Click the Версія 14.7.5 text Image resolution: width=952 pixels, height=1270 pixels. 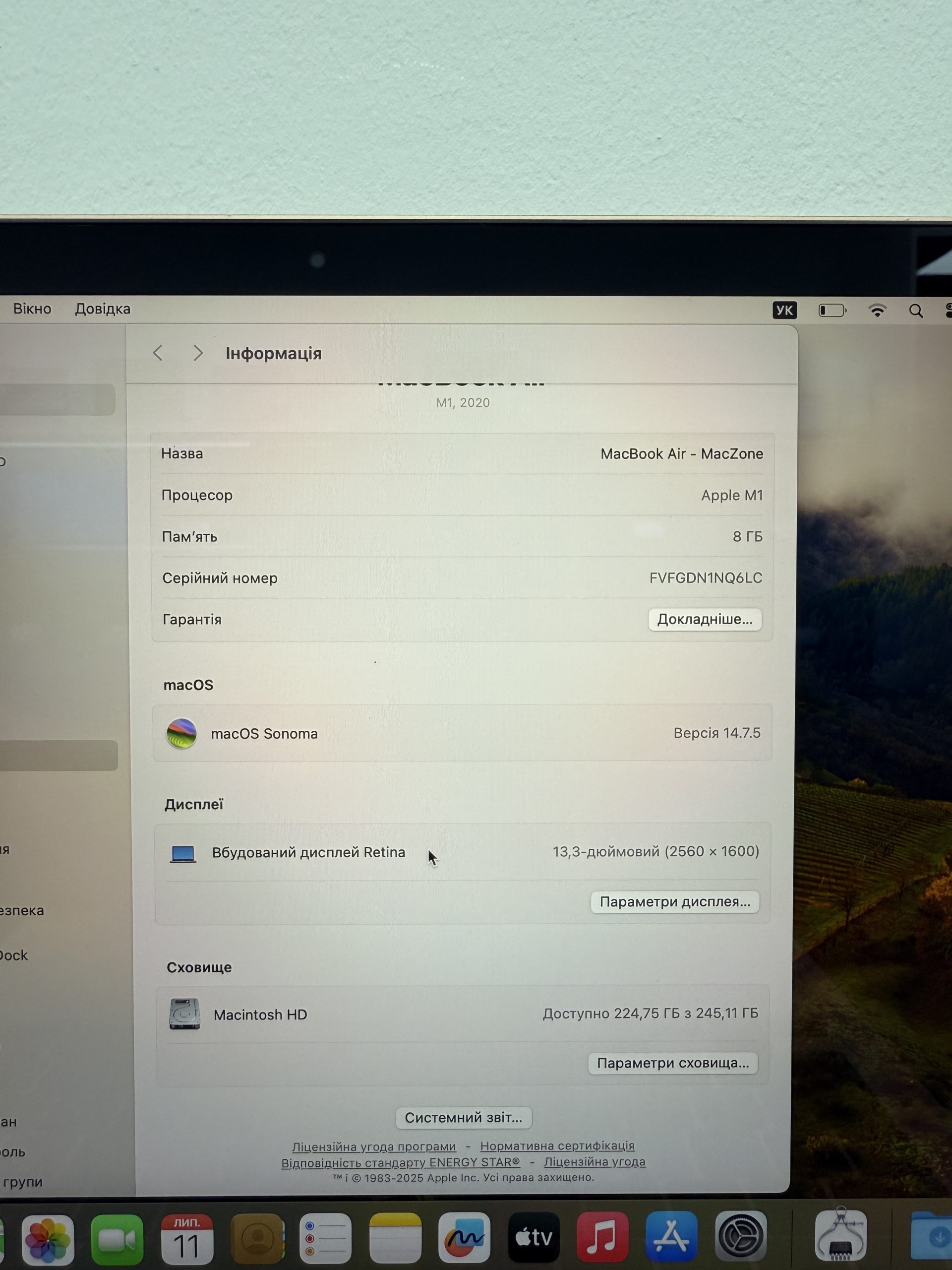[x=716, y=733]
